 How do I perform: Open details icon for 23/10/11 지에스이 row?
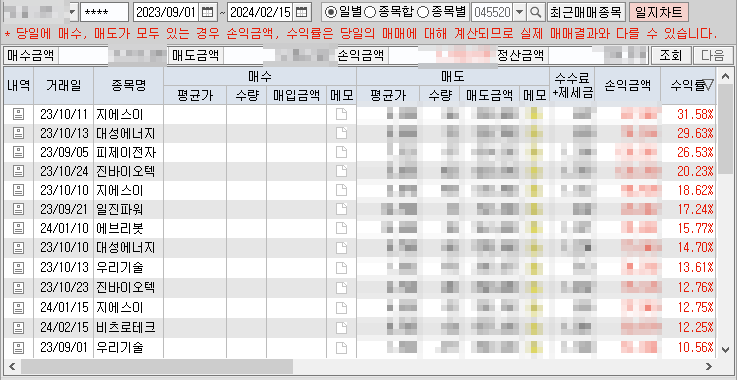tap(18, 114)
